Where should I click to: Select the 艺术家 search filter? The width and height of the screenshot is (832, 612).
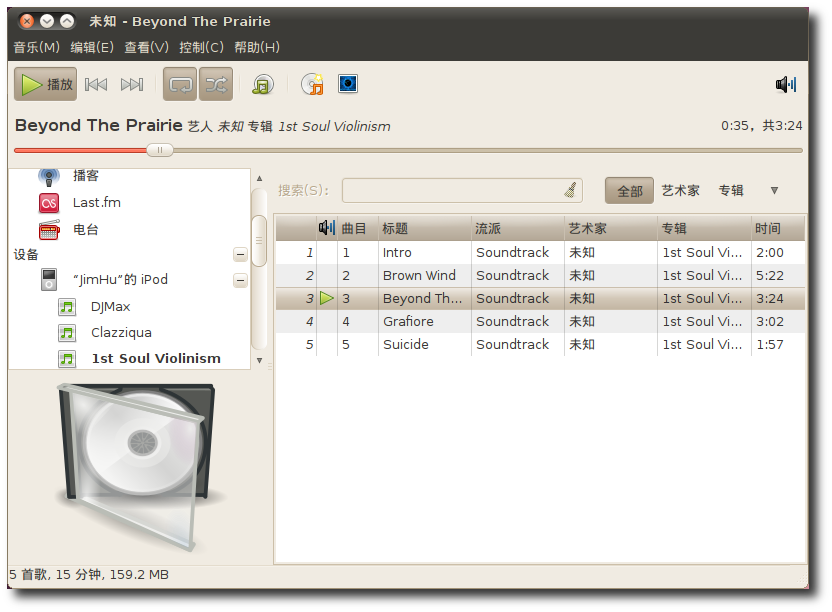point(680,191)
